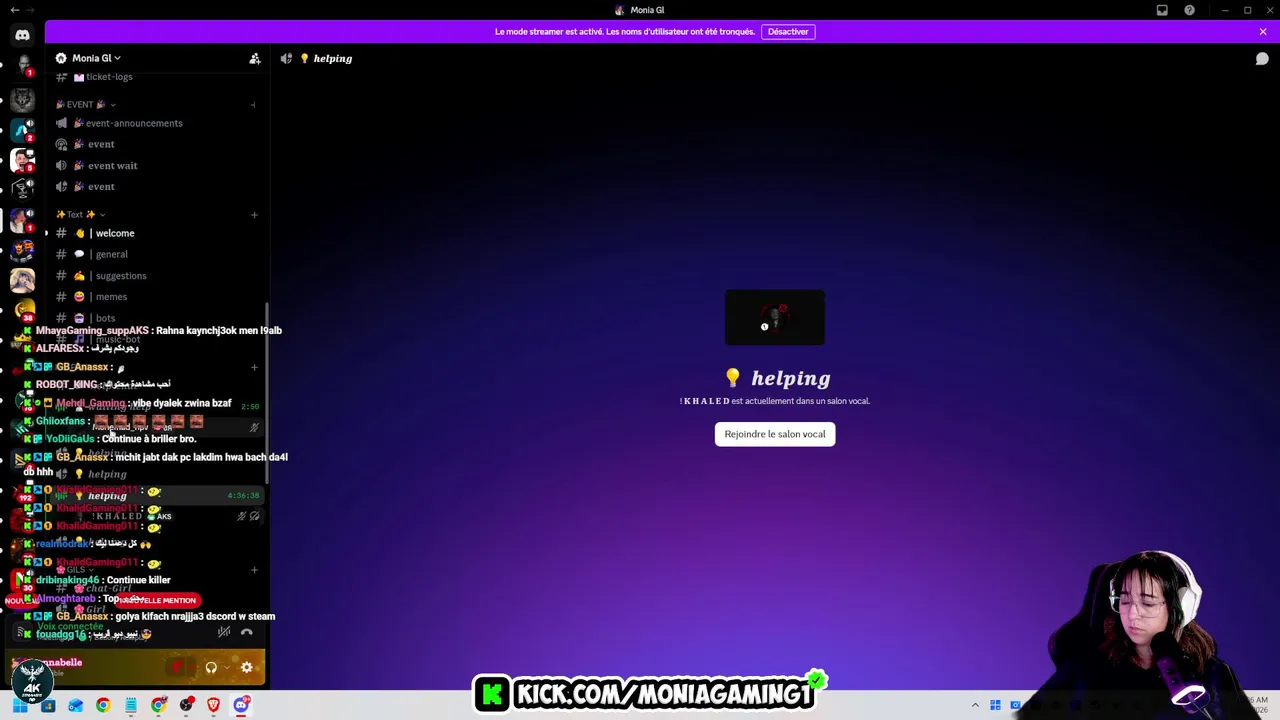Navigate back with the title bar arrow
This screenshot has height=720, width=1280.
(14, 10)
